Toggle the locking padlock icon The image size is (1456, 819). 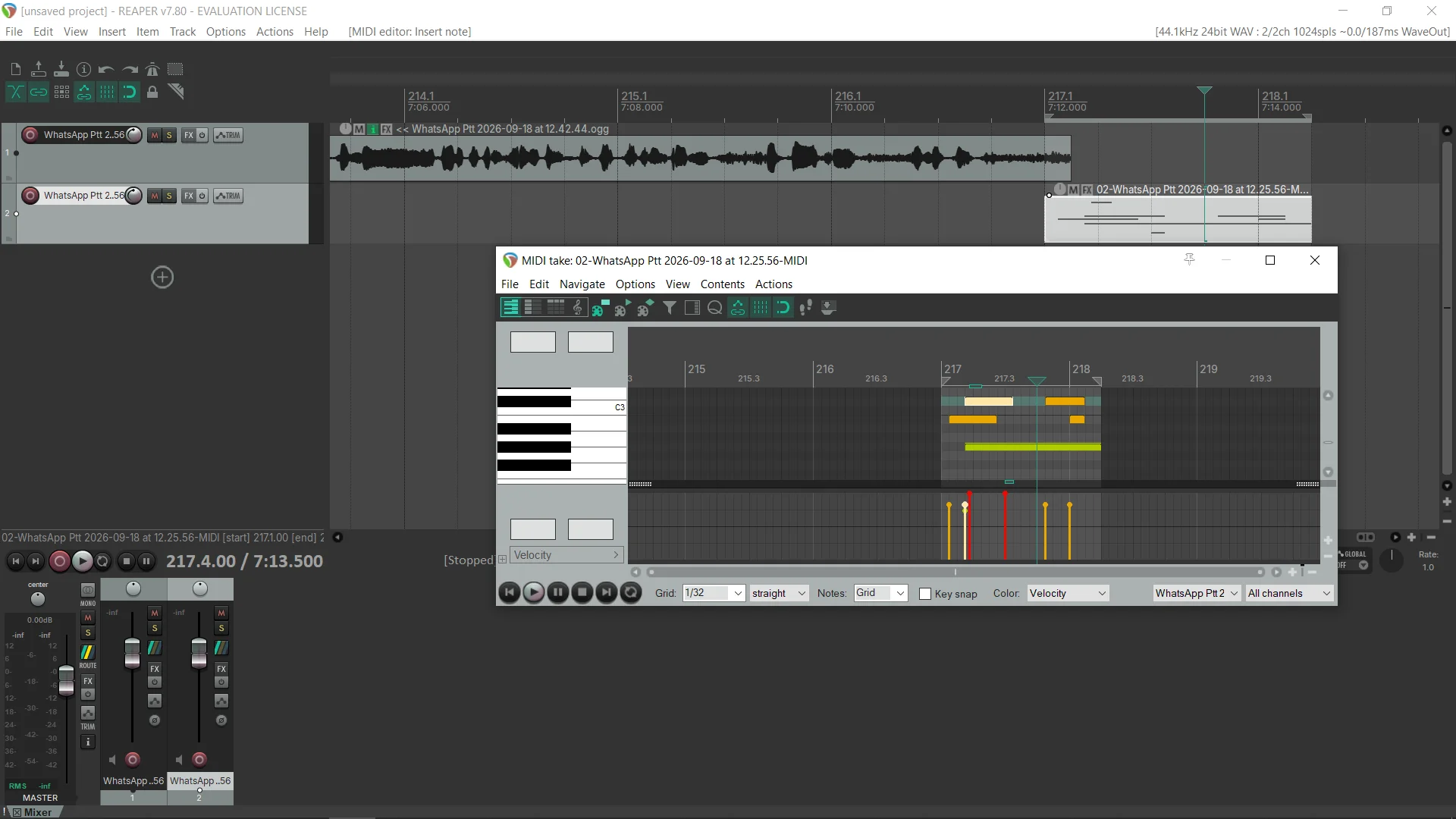tap(152, 92)
